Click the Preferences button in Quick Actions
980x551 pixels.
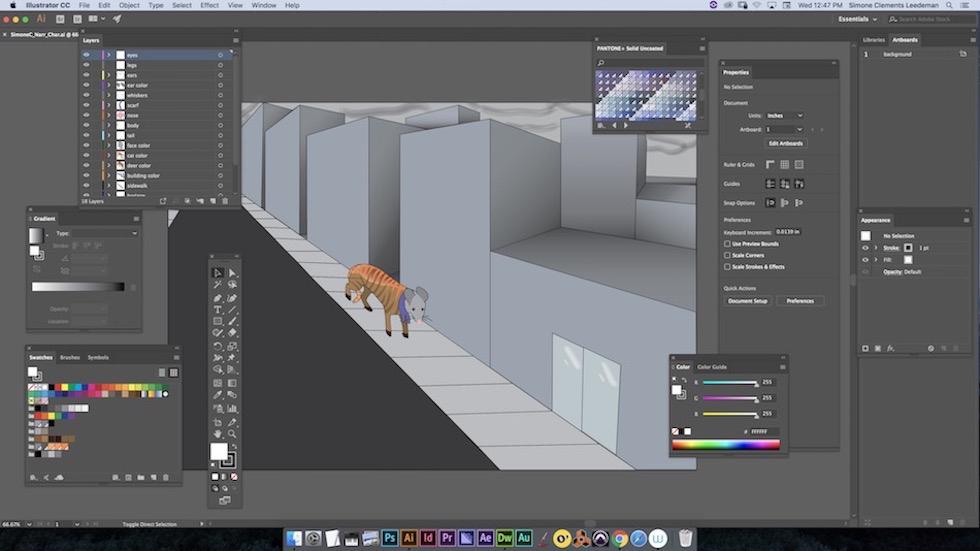tap(800, 301)
